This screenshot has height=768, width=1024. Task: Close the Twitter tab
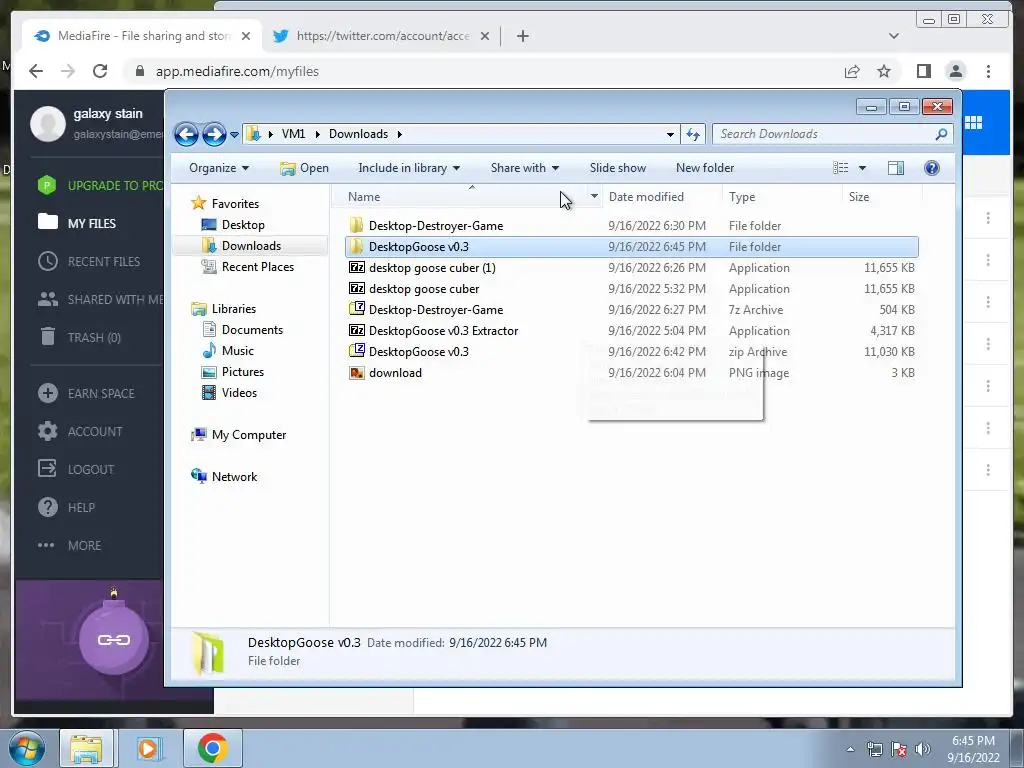click(485, 36)
